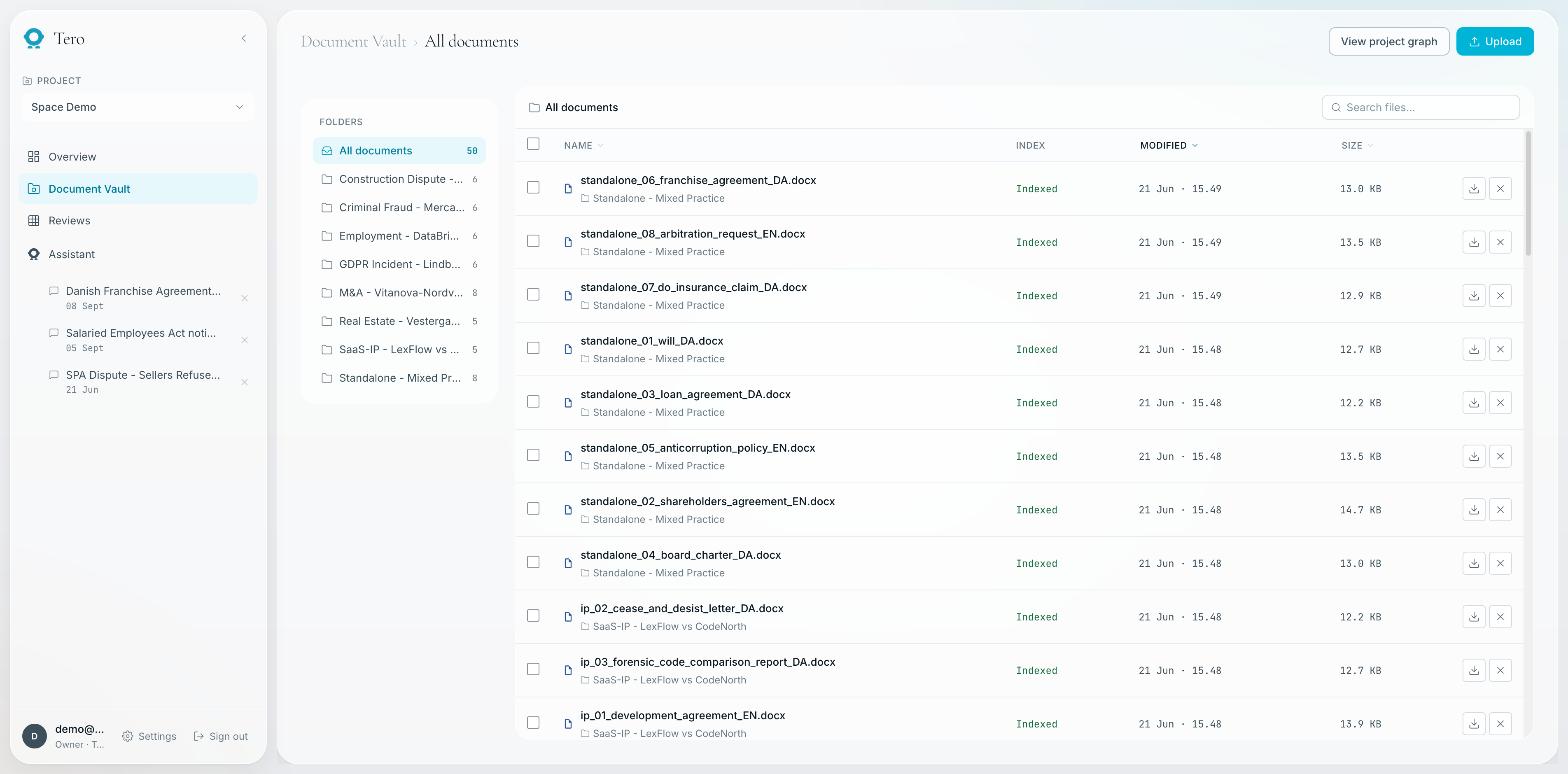This screenshot has width=1568, height=774.
Task: Download ip_02_cease_and_desist_letter_DA.docx
Action: pyautogui.click(x=1474, y=617)
